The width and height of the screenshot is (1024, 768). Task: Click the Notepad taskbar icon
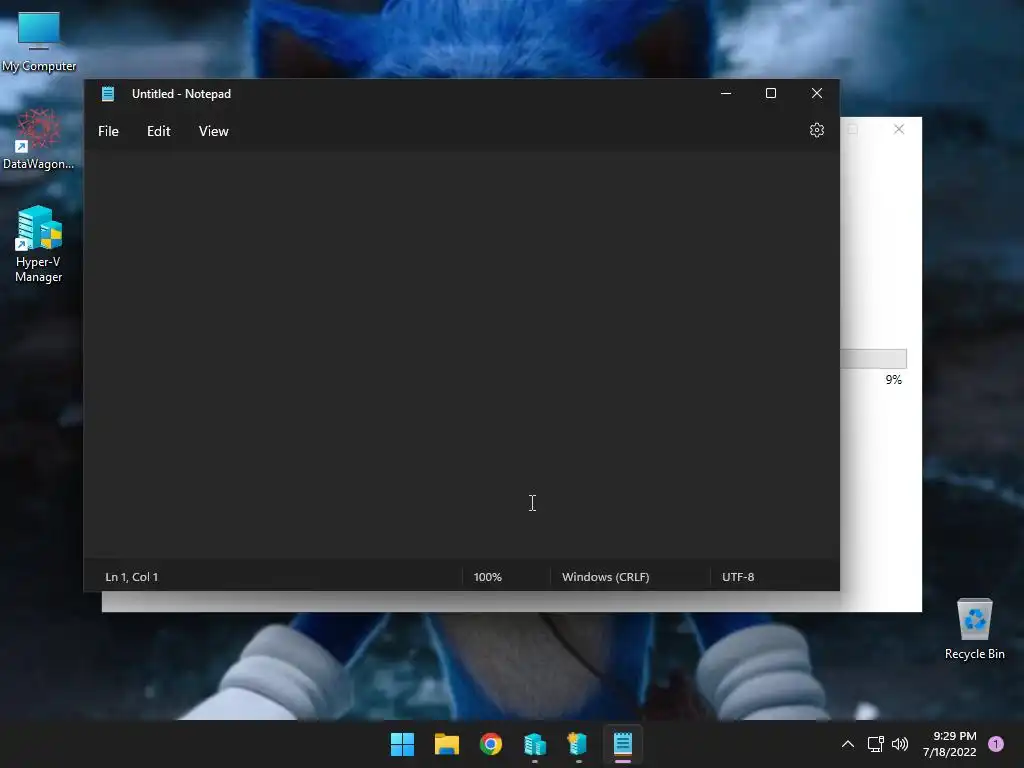tap(623, 744)
